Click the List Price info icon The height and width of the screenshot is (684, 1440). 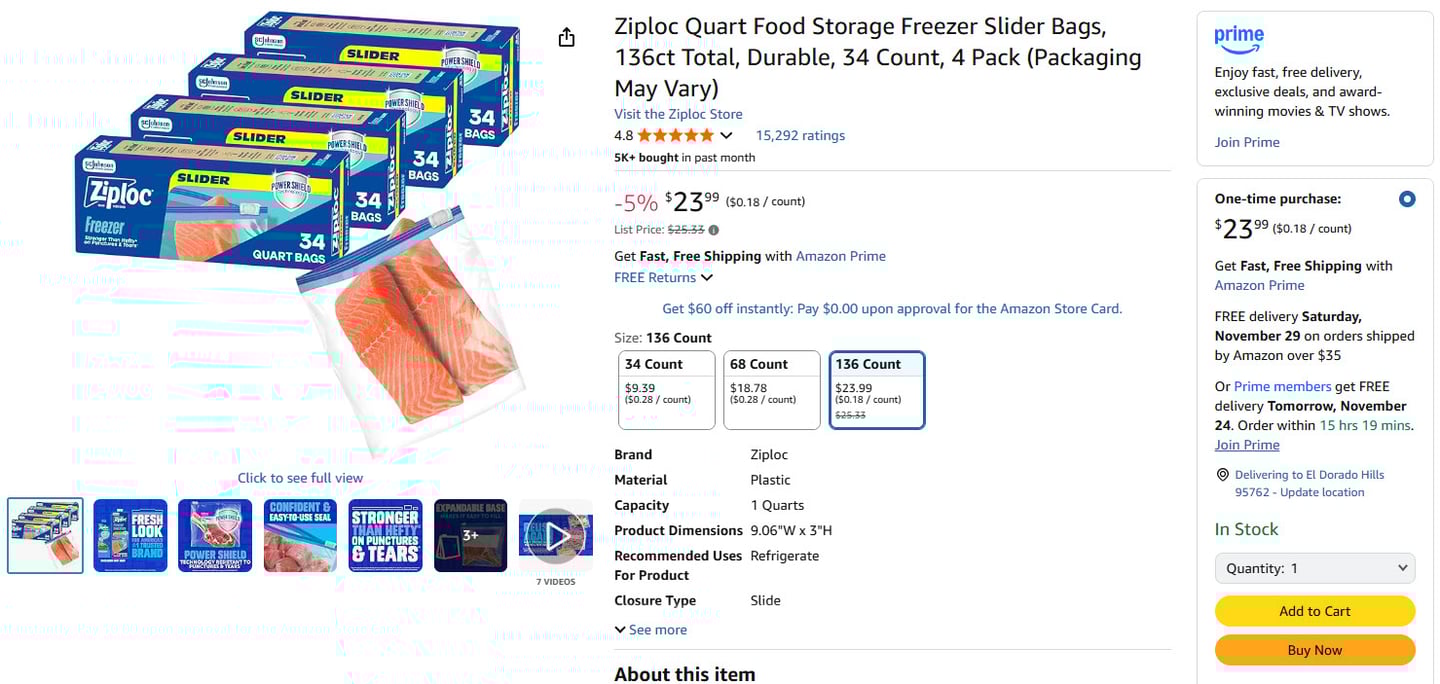tap(713, 230)
